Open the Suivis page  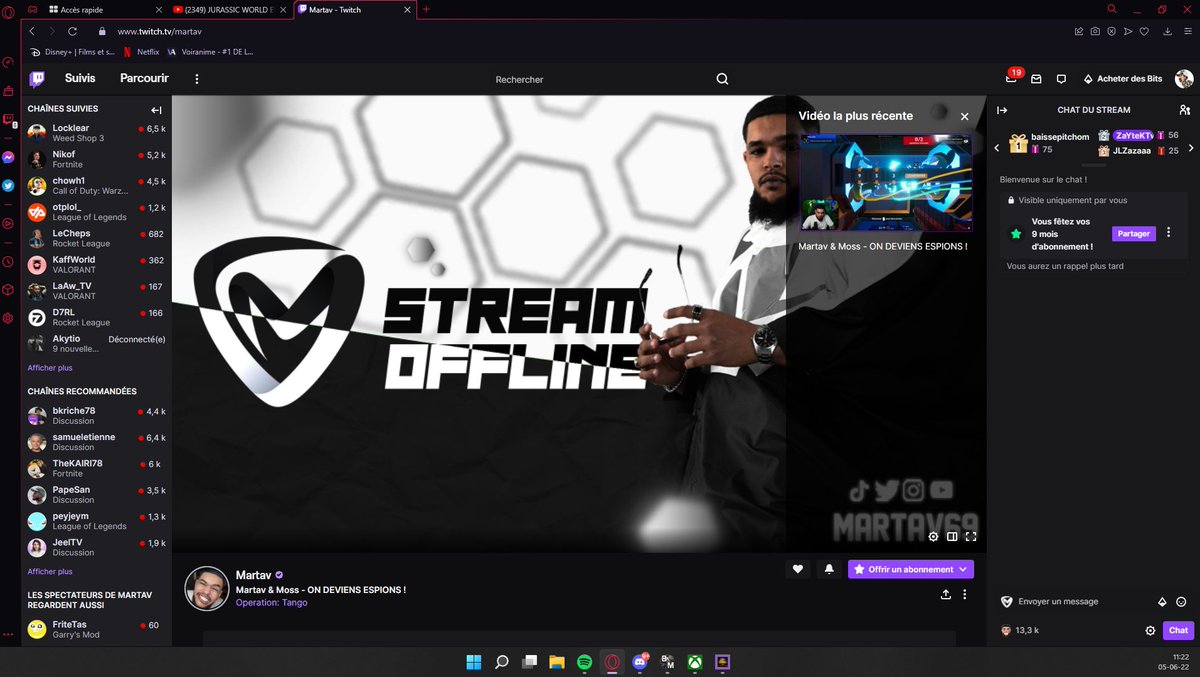click(80, 78)
